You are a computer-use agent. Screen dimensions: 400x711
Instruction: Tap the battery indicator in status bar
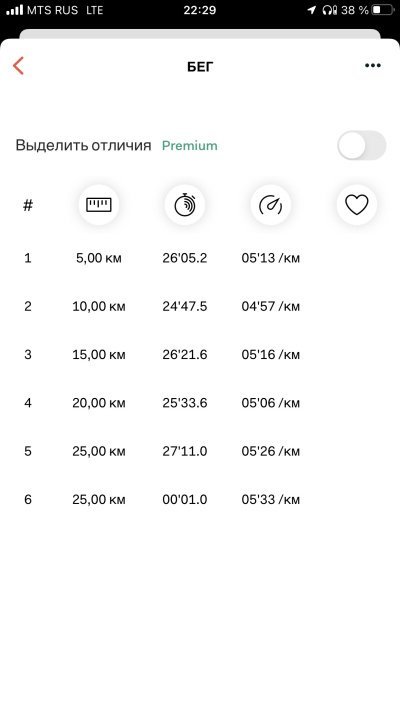(x=383, y=10)
